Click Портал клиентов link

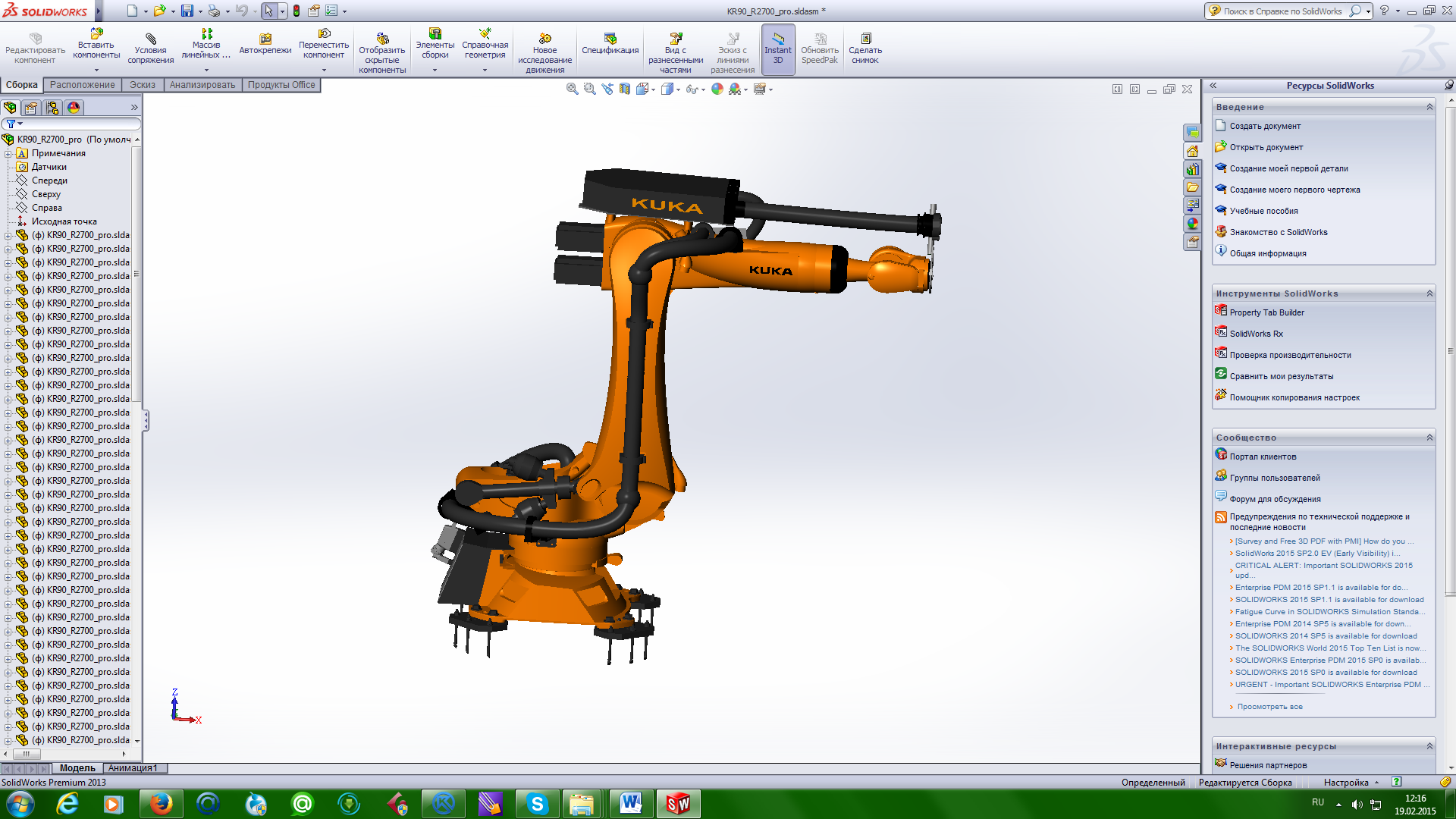click(x=1263, y=457)
